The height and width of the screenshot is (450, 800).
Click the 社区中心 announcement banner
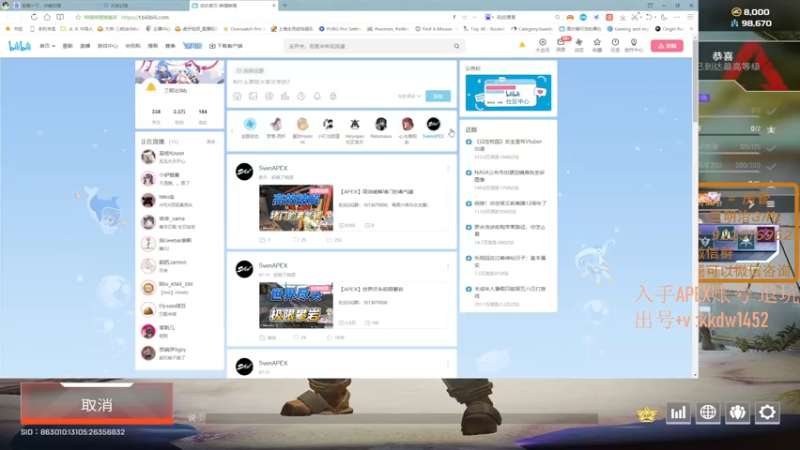pyautogui.click(x=508, y=92)
